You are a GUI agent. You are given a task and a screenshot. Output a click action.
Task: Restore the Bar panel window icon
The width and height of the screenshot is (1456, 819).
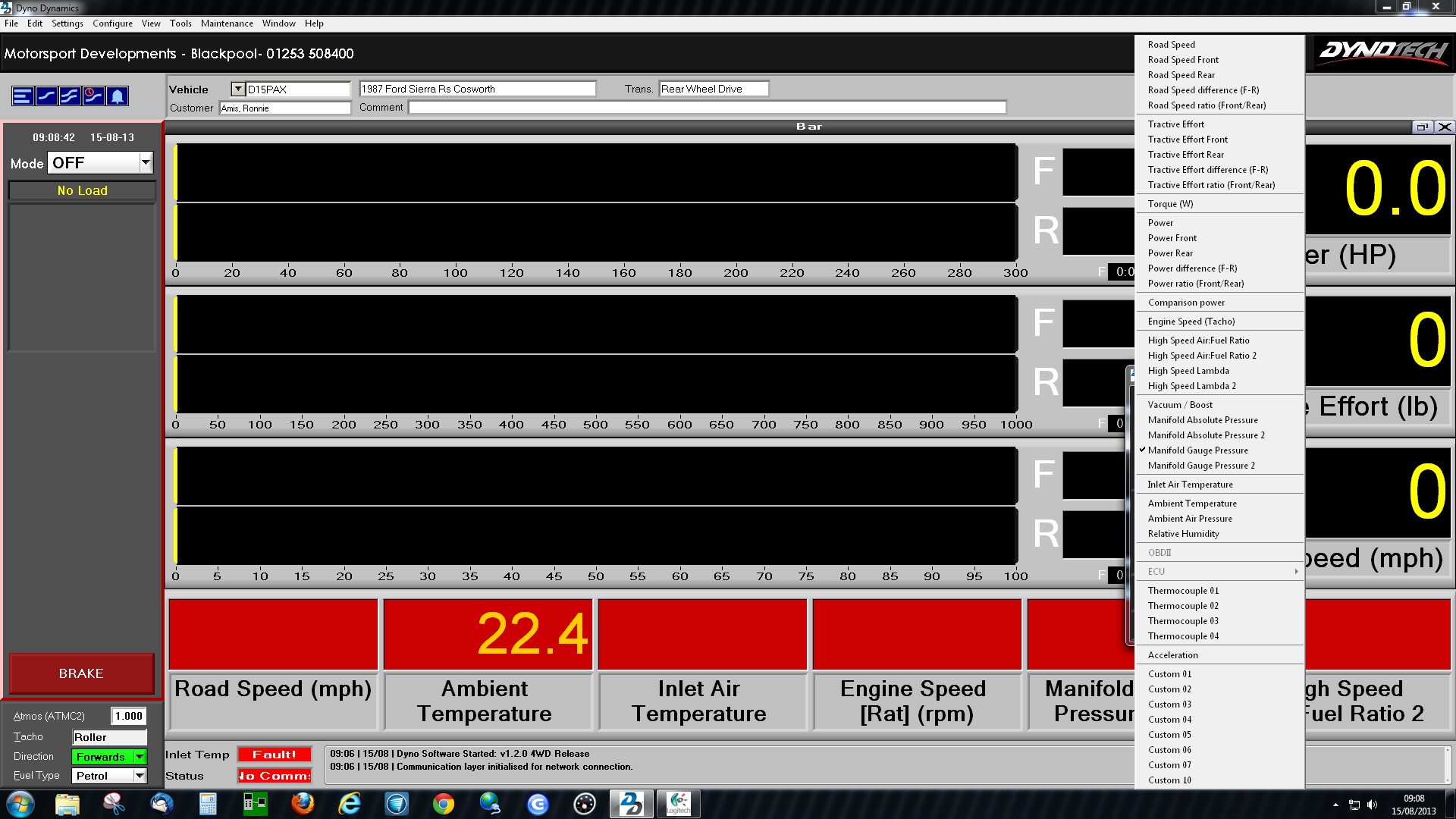pos(1422,127)
